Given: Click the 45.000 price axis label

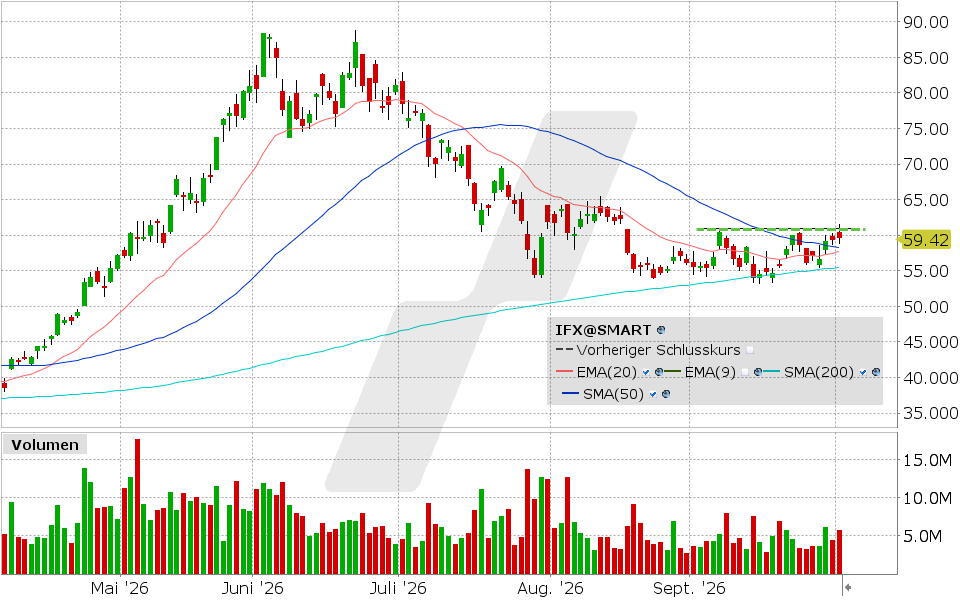Looking at the screenshot, I should pos(931,342).
